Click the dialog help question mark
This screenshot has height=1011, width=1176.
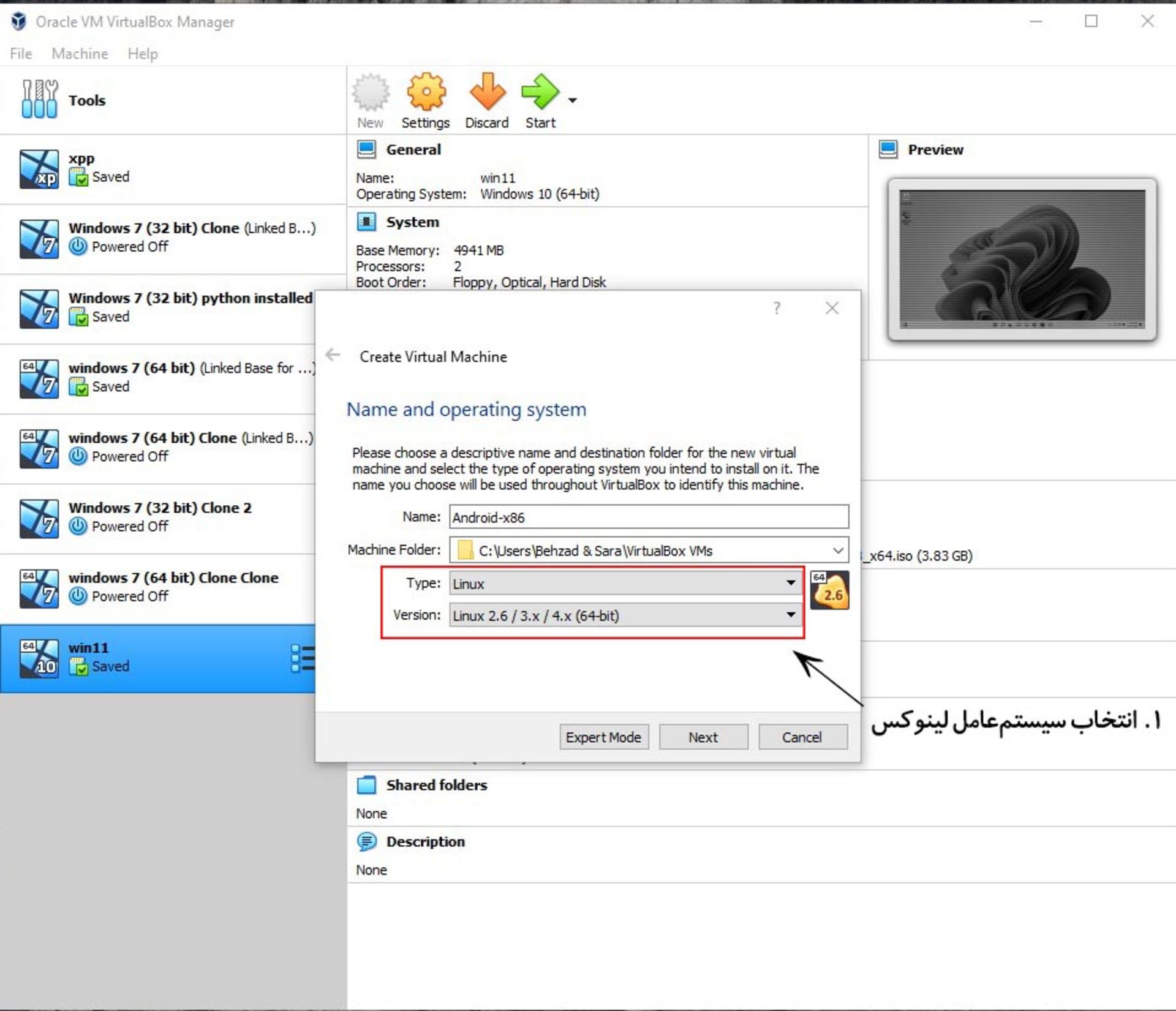[x=777, y=308]
